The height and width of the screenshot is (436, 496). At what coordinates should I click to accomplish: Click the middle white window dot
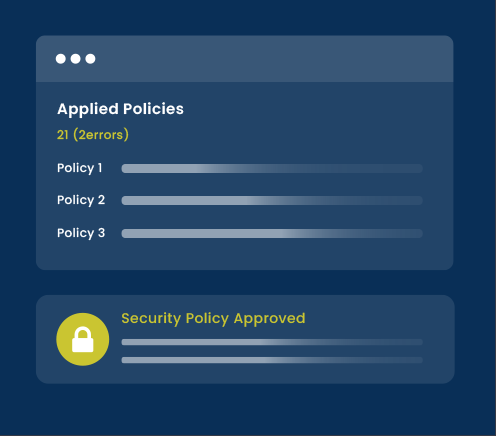click(76, 59)
